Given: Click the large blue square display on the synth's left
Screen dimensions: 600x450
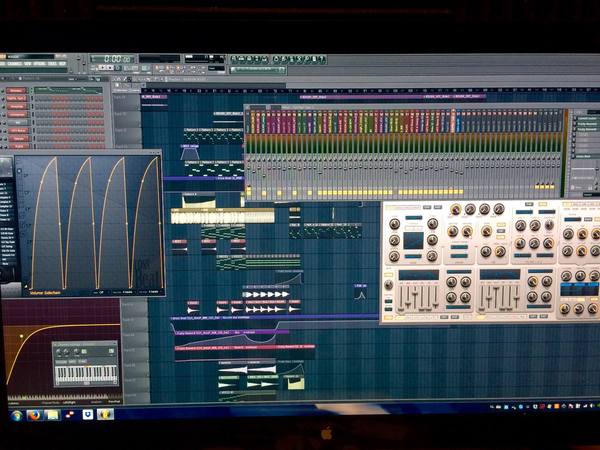Looking at the screenshot, I should click(413, 240).
